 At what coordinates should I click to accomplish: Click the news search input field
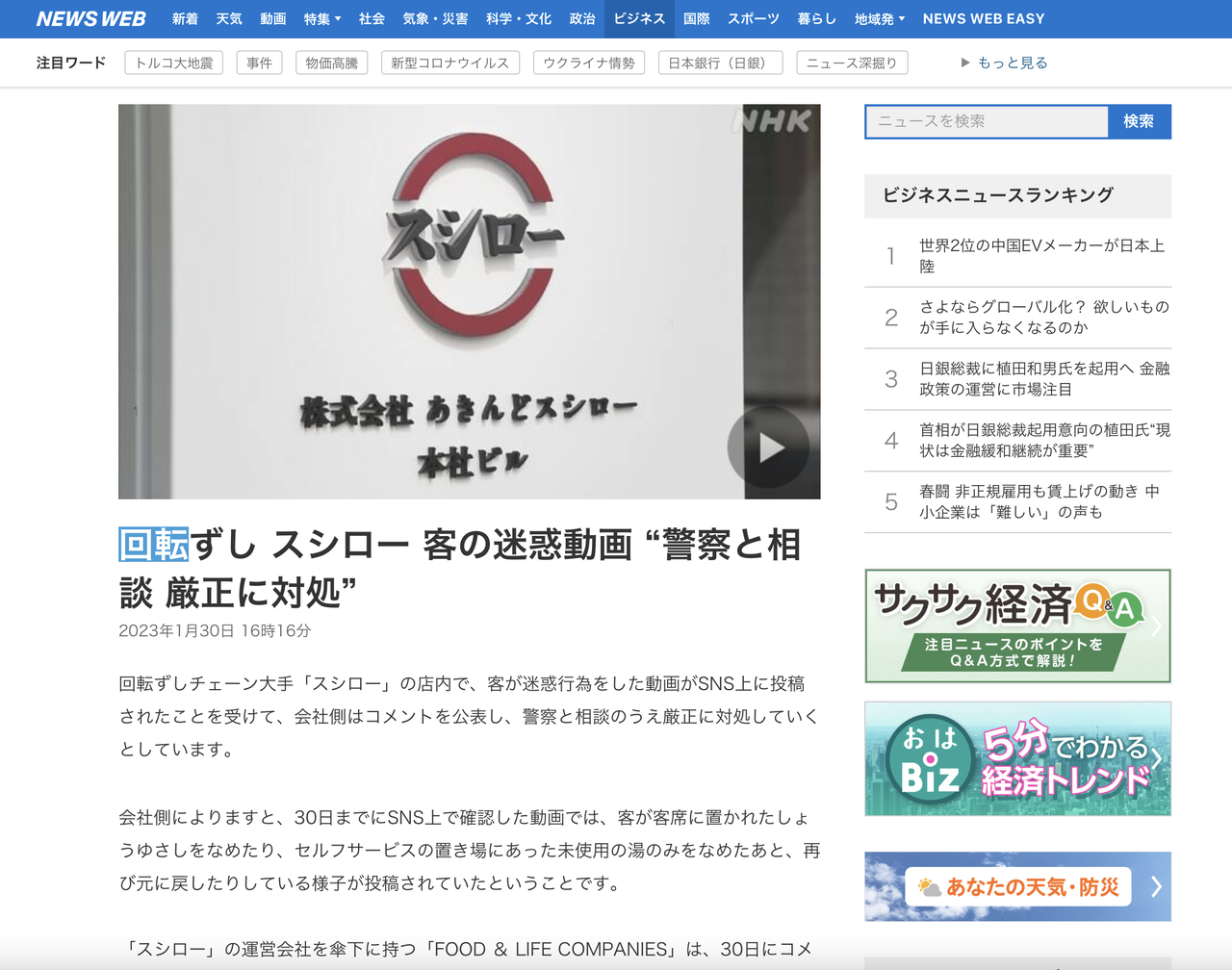(987, 121)
